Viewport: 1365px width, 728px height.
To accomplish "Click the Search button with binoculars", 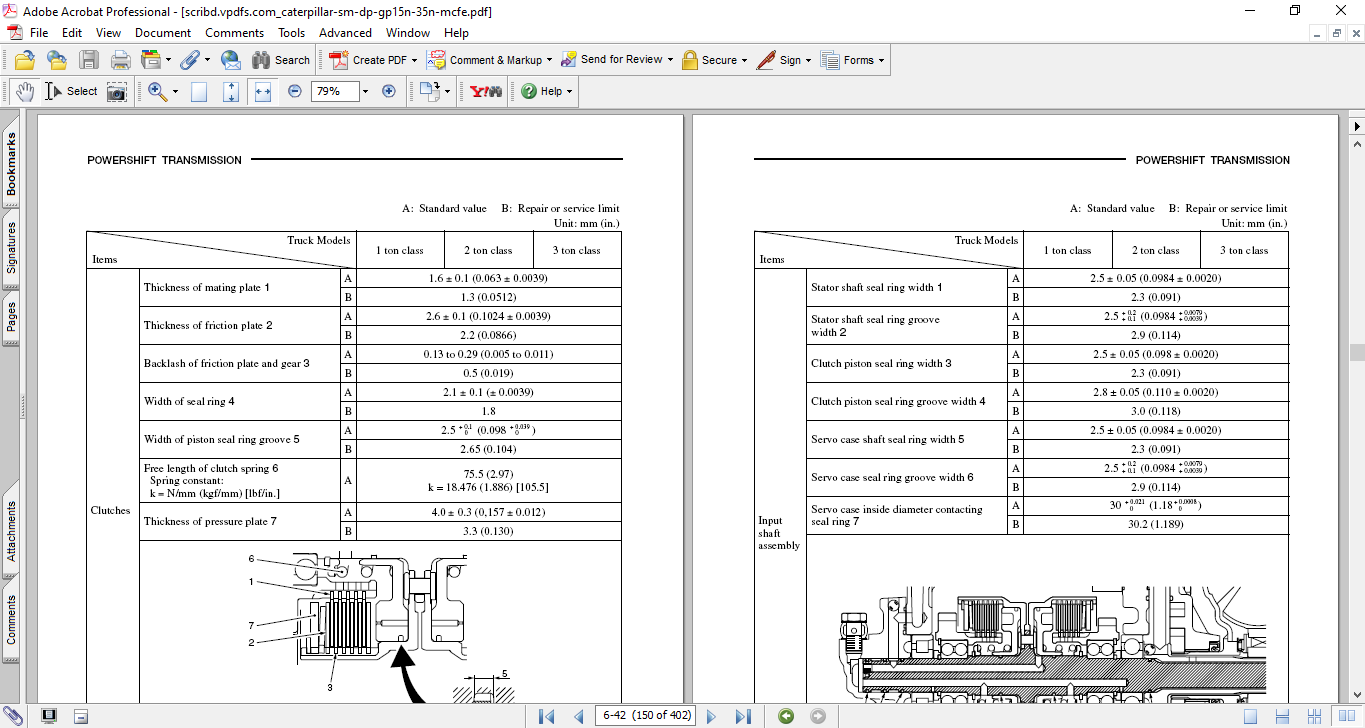I will coord(282,60).
